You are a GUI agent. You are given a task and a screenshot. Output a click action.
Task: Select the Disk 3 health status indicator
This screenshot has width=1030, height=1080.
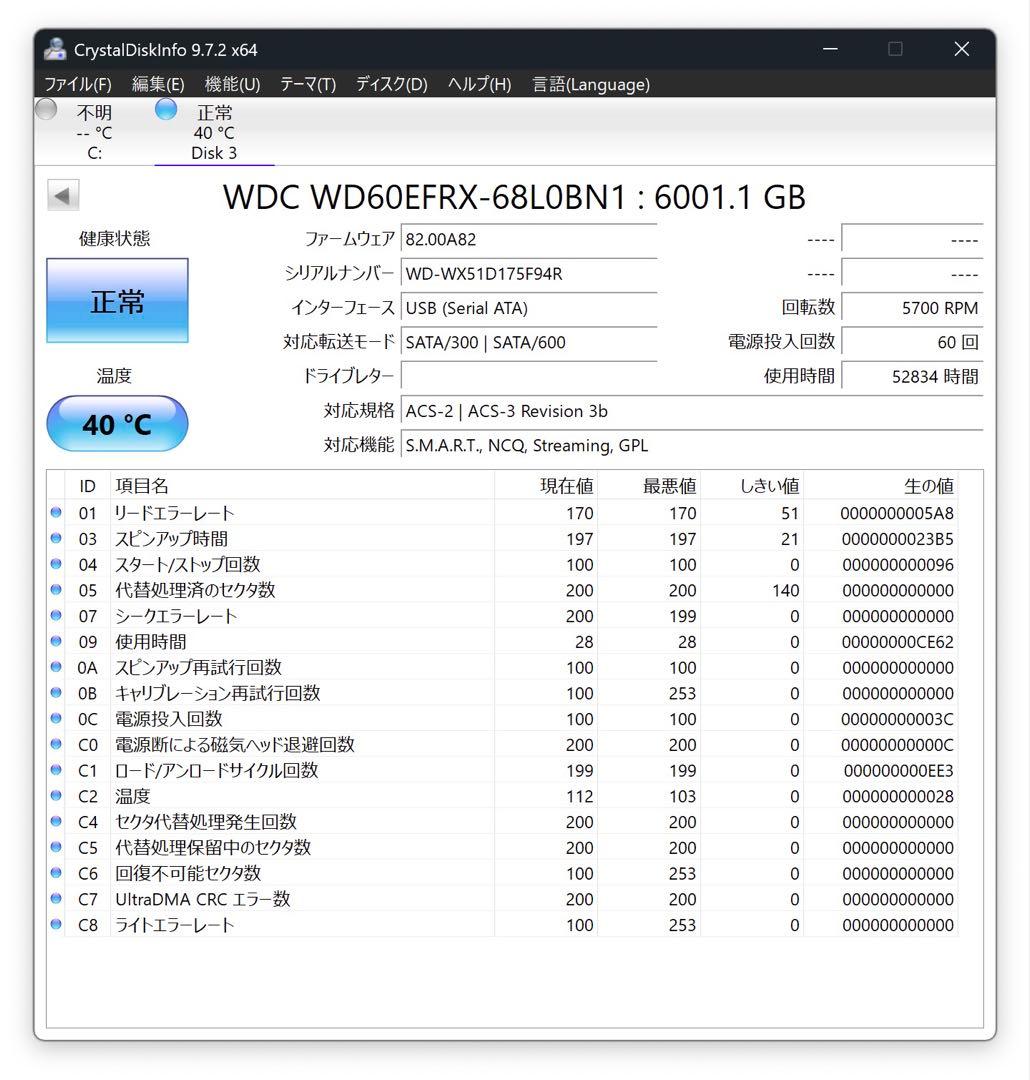click(x=165, y=110)
